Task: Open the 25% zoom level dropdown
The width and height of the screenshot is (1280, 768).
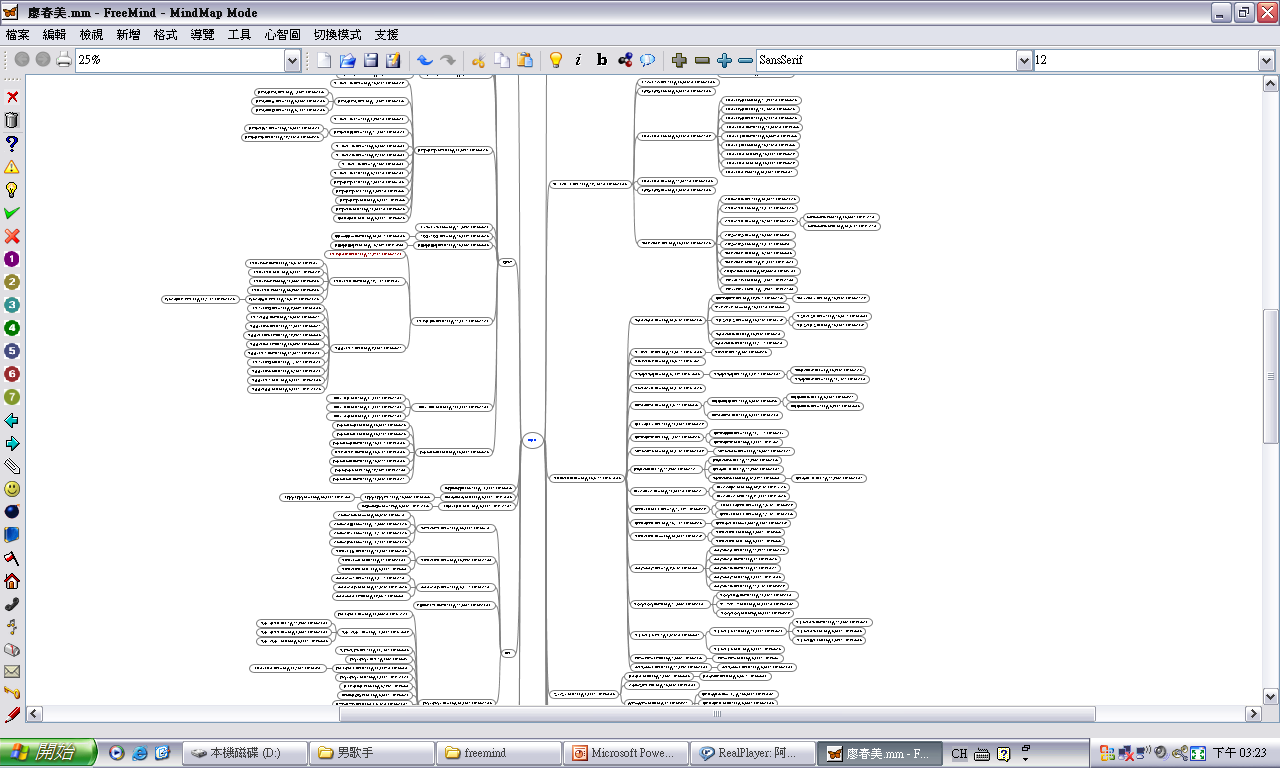Action: [x=292, y=61]
